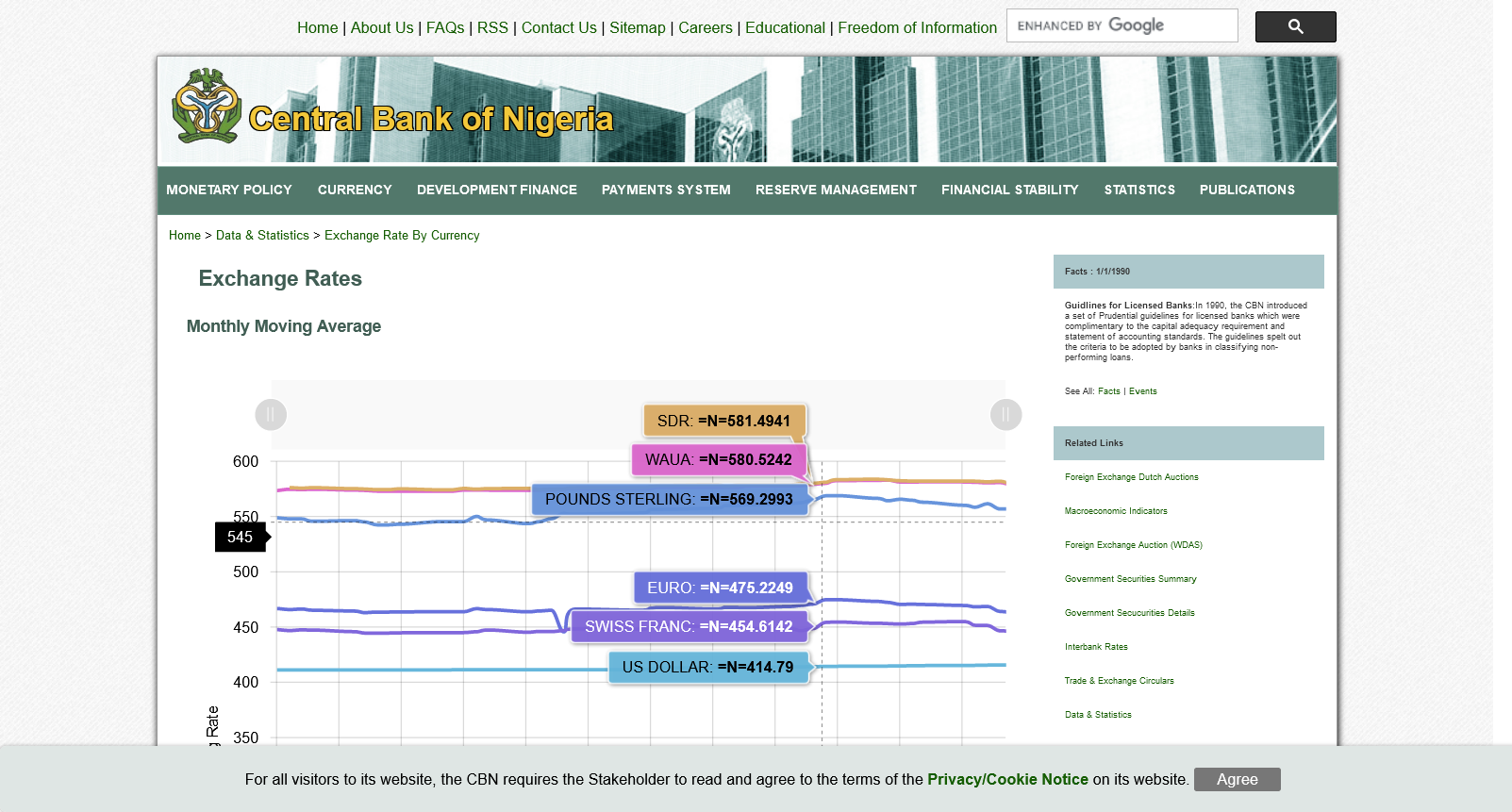Click the Central Bank of Nigeria logo
This screenshot has height=812, width=1512.
pos(207,106)
